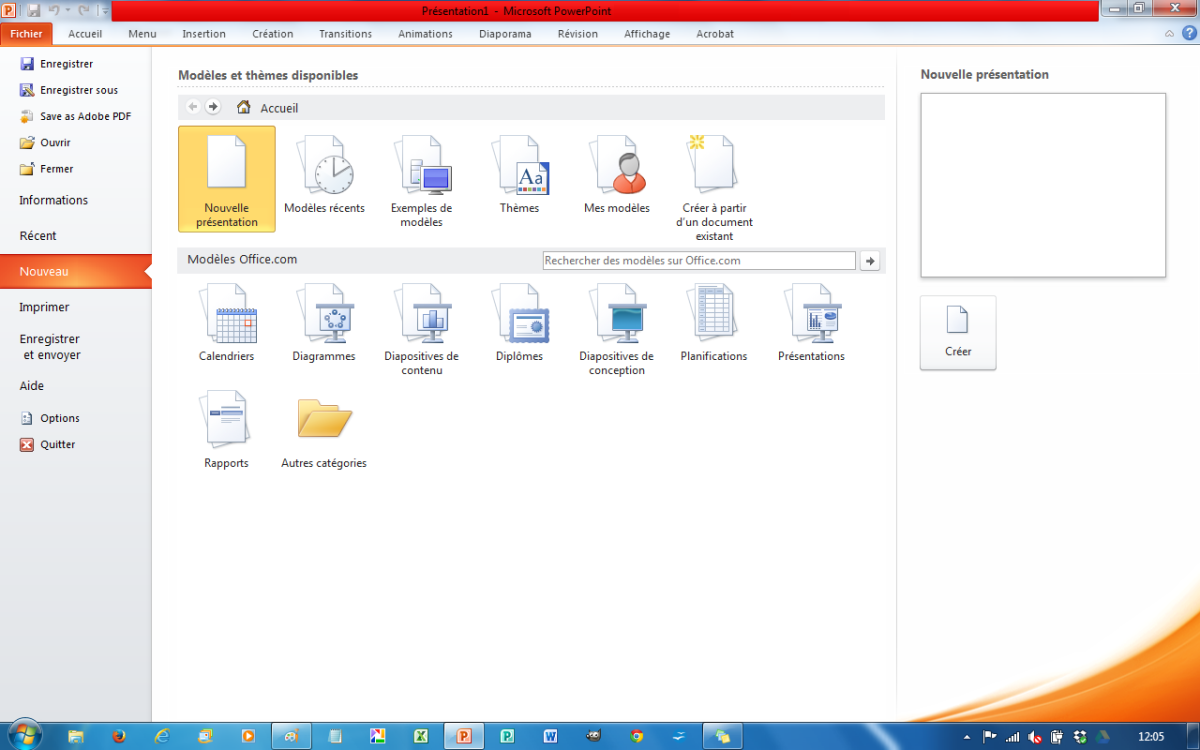Show hidden icons in system tray
The height and width of the screenshot is (750, 1200).
click(x=967, y=737)
